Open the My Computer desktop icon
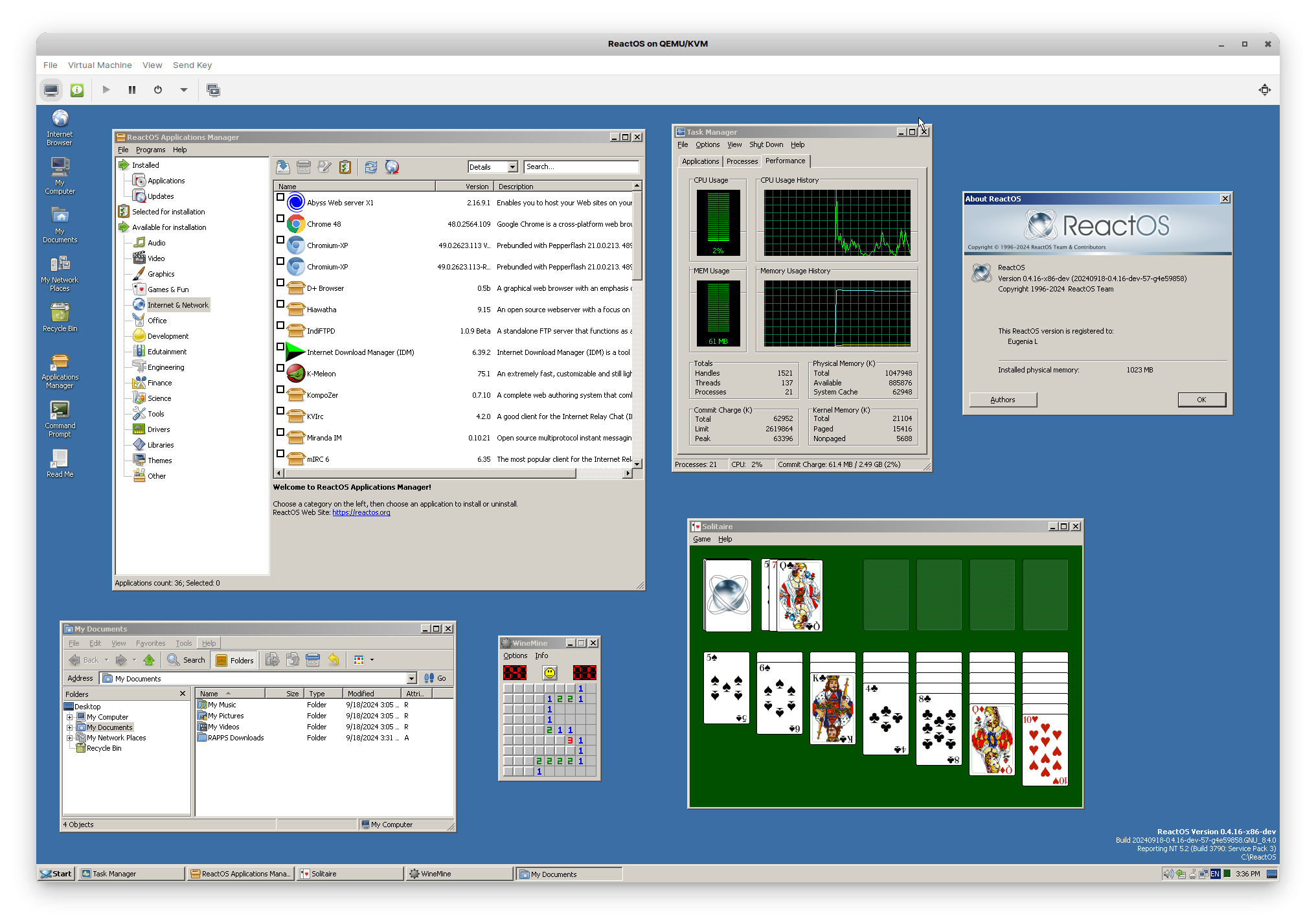Image resolution: width=1316 pixels, height=923 pixels. click(60, 176)
